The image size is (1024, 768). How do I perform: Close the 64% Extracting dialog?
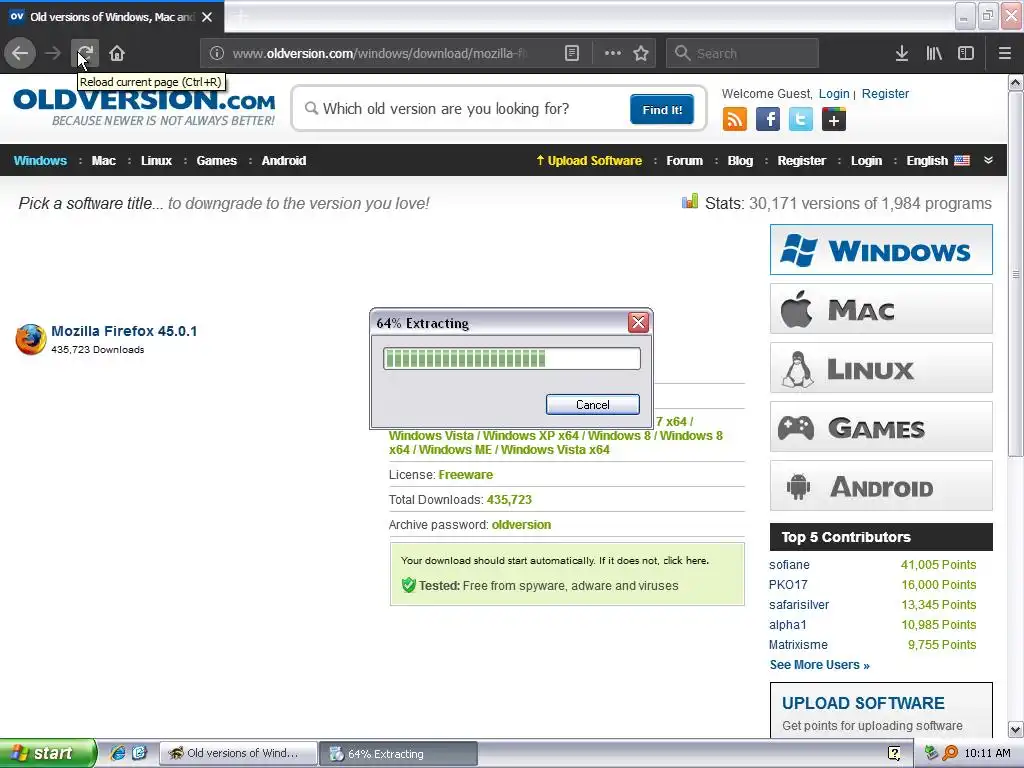point(638,322)
